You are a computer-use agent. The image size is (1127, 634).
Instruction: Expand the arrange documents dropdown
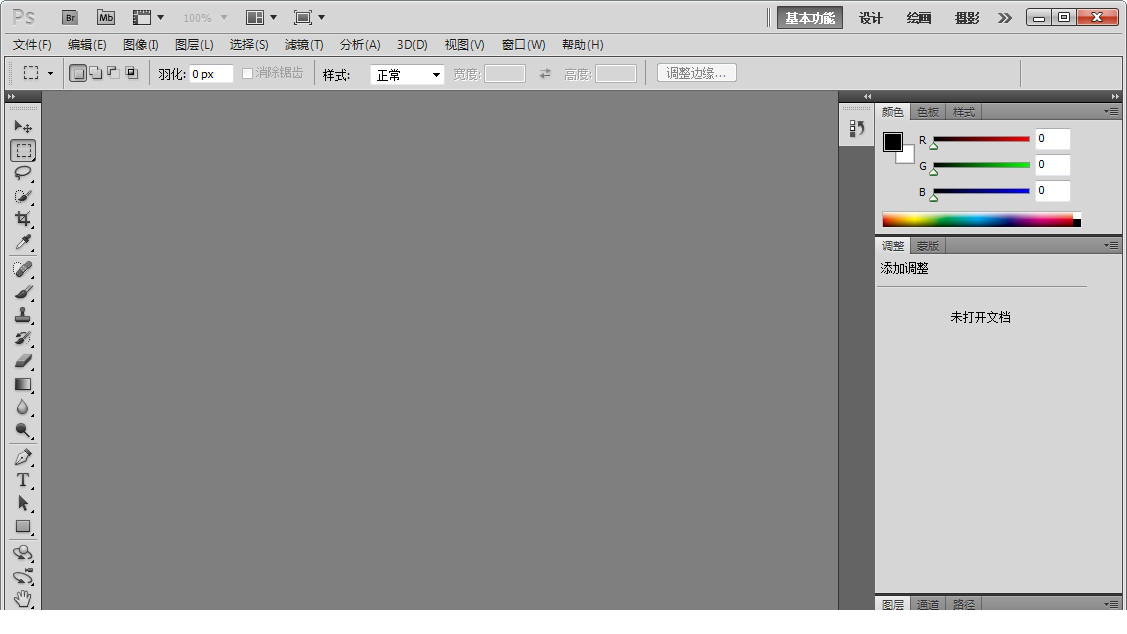(x=261, y=18)
